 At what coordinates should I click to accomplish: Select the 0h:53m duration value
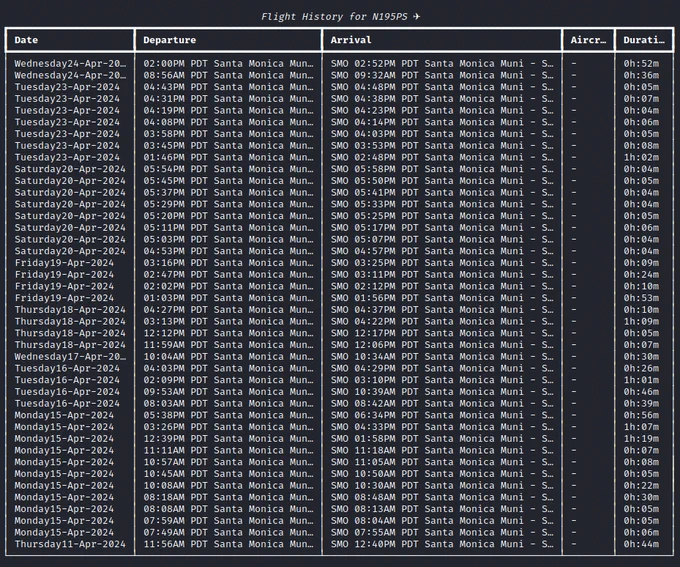(641, 298)
